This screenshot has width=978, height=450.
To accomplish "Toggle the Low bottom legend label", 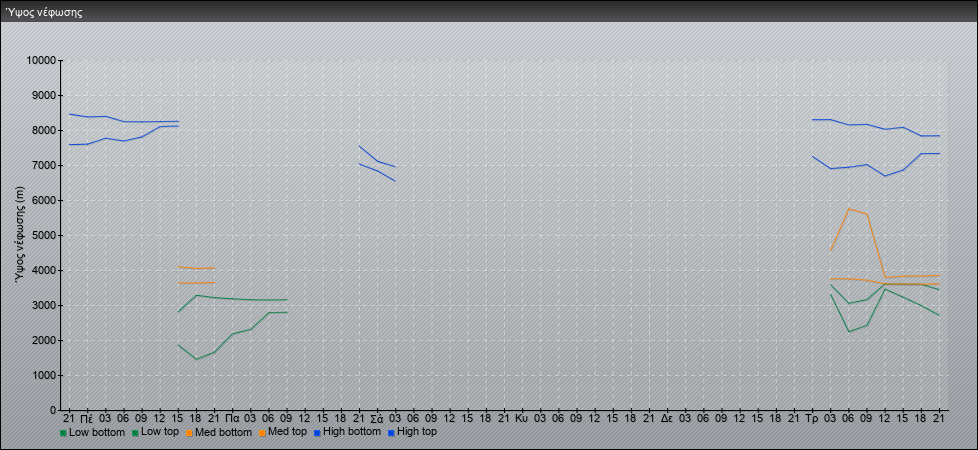I will [x=97, y=432].
